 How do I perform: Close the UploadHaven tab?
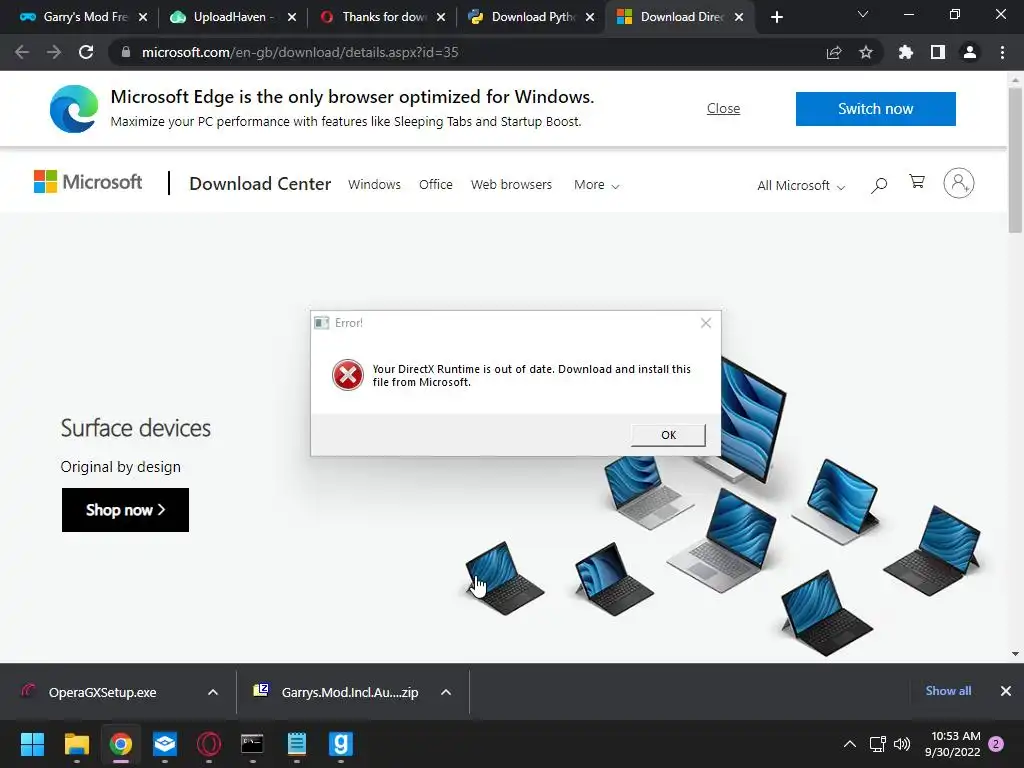(292, 17)
